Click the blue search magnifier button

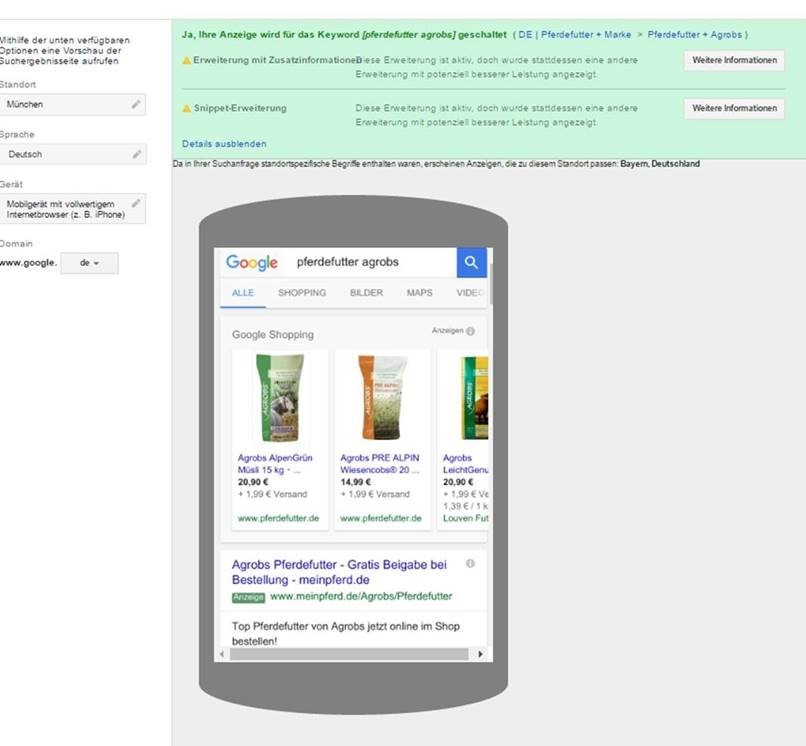click(x=471, y=262)
